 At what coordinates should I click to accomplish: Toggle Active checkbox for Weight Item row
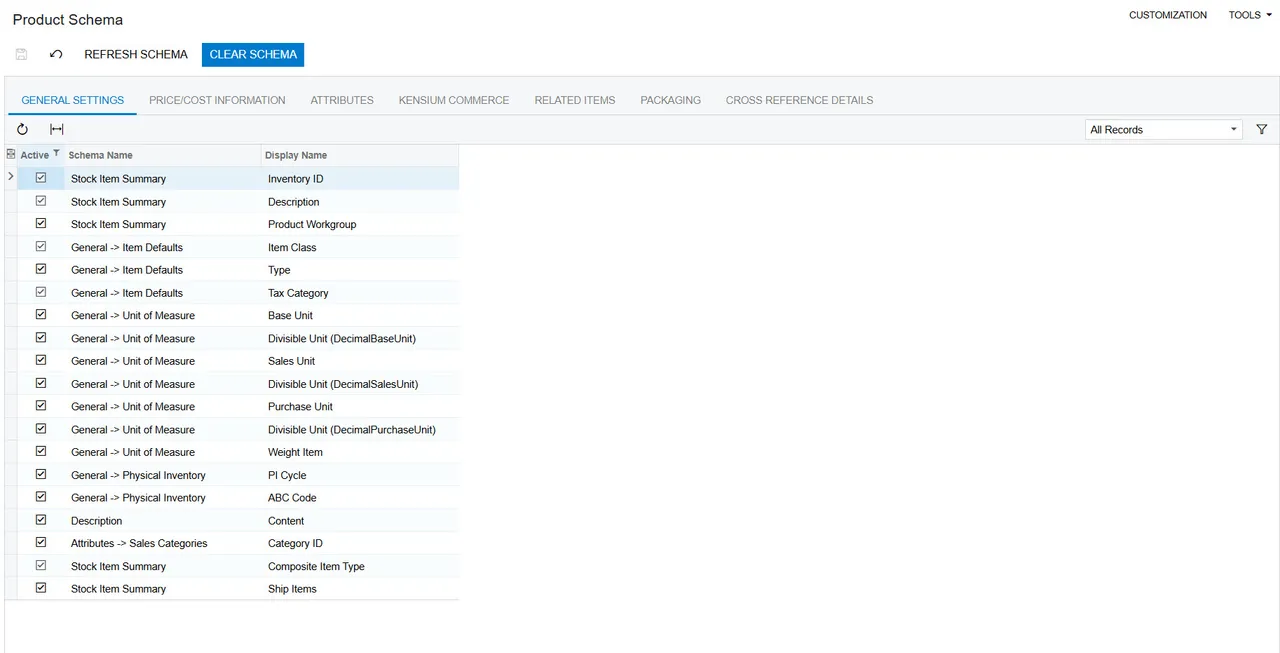41,452
